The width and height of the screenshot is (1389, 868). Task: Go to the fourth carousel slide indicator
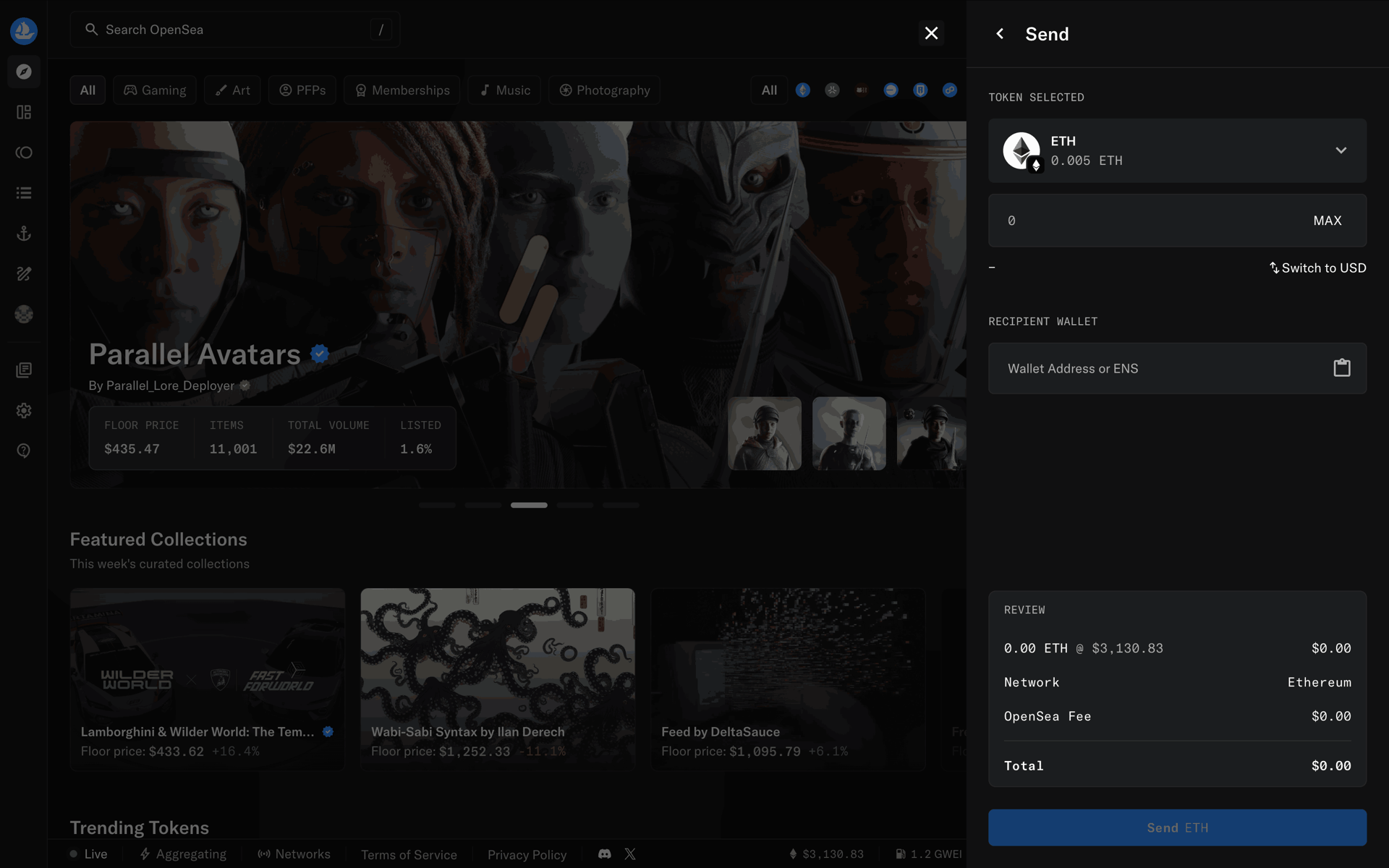(x=575, y=505)
